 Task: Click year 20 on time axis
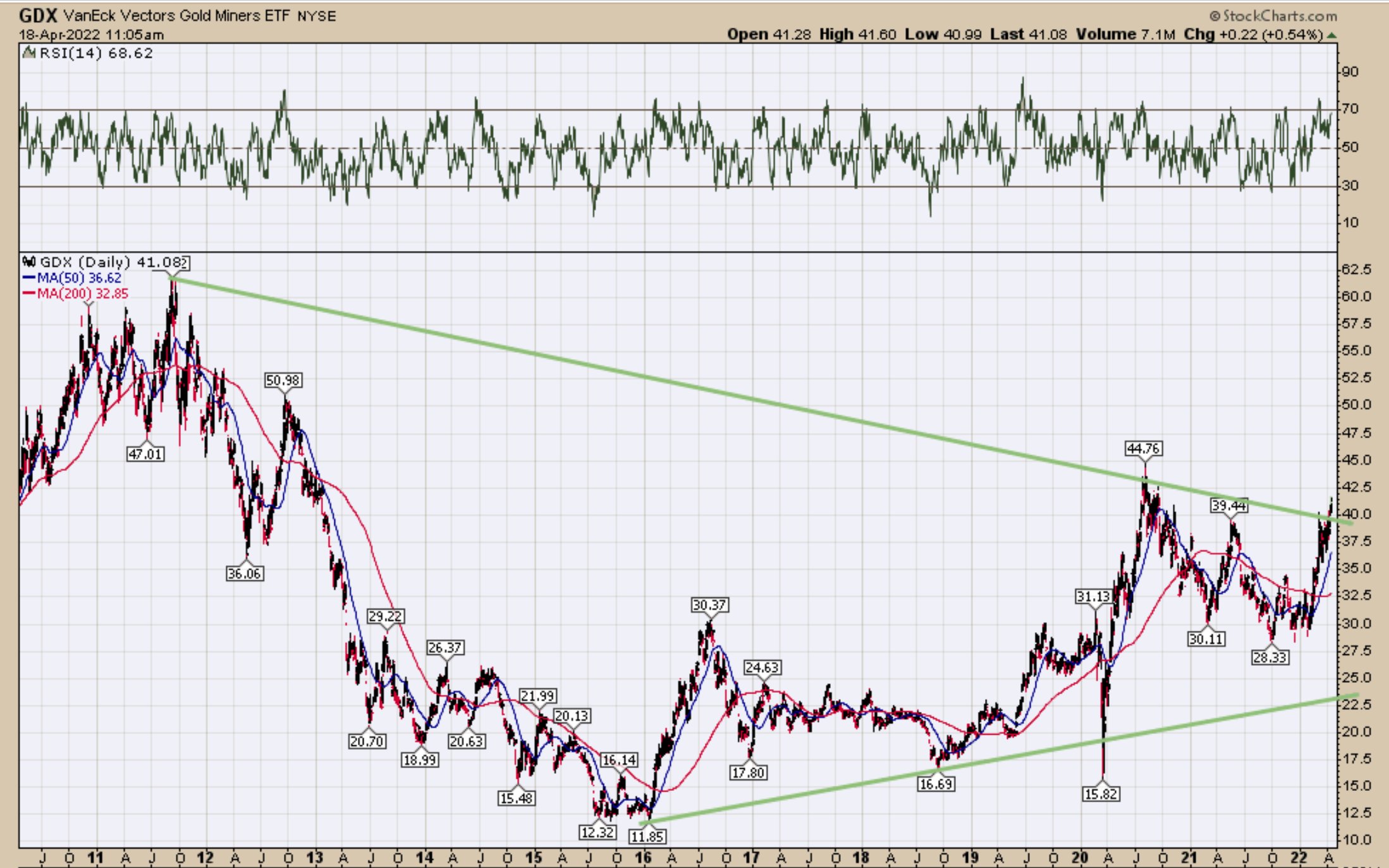click(1079, 858)
